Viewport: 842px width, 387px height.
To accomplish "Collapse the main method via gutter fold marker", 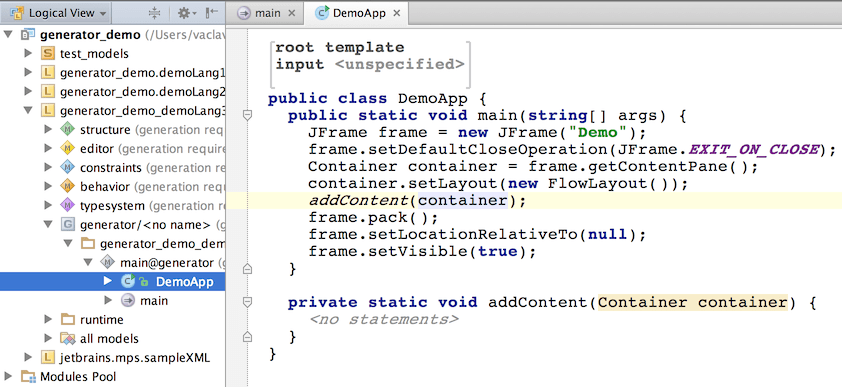I will [x=247, y=115].
